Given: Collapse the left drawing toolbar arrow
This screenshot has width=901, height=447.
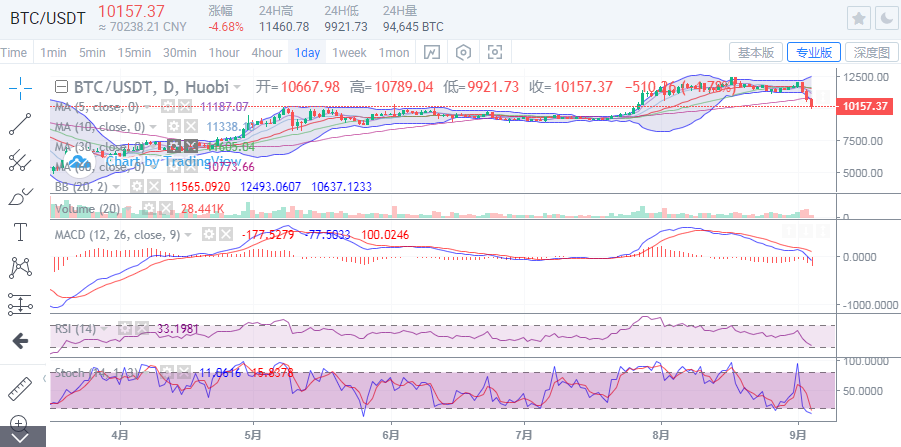Looking at the screenshot, I should [45, 377].
